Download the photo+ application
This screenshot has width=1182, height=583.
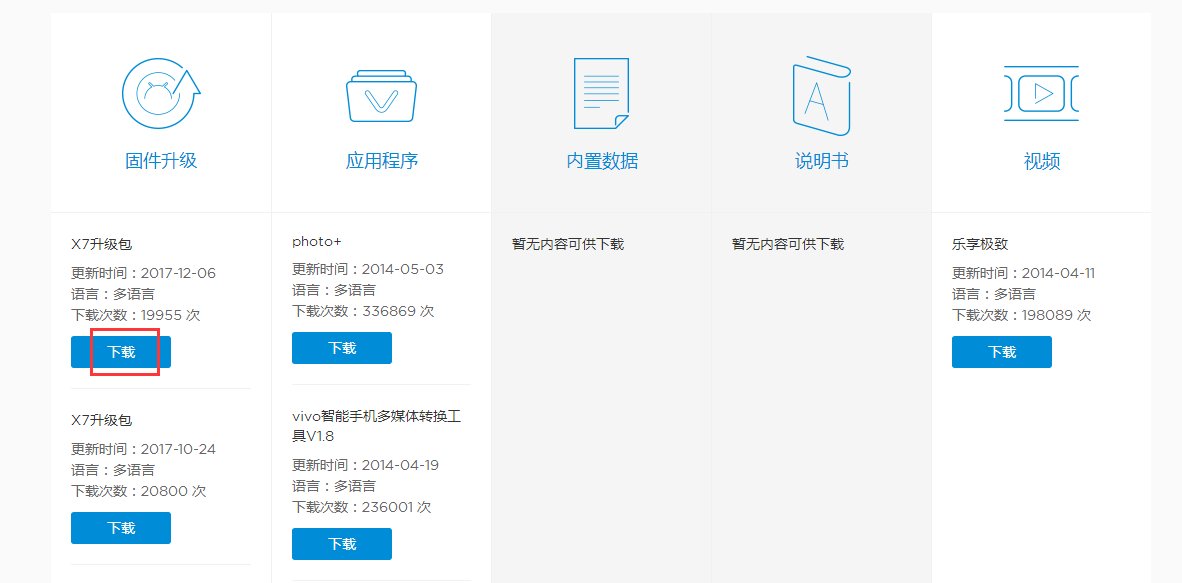tap(340, 347)
